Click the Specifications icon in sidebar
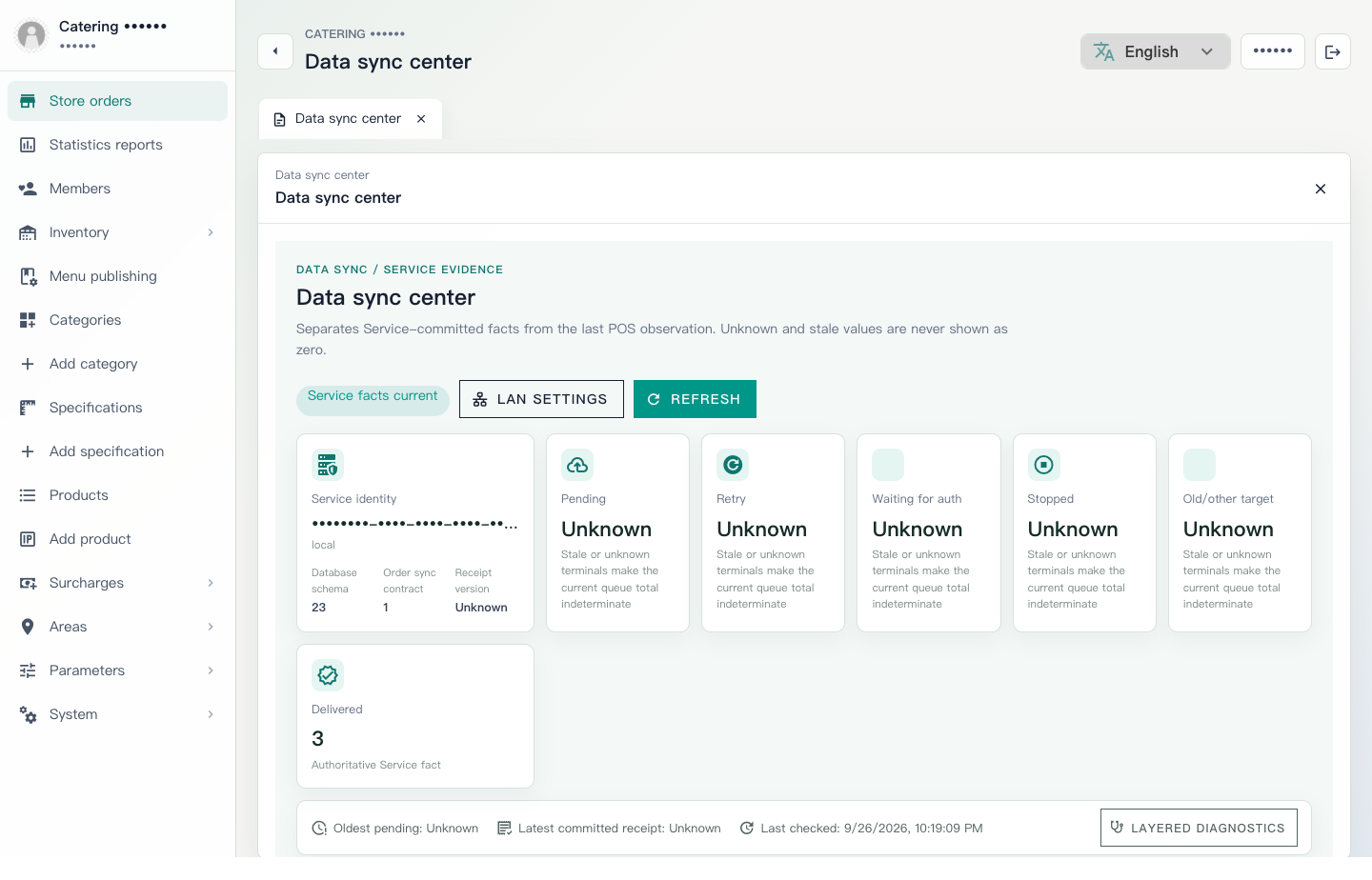 tap(28, 408)
